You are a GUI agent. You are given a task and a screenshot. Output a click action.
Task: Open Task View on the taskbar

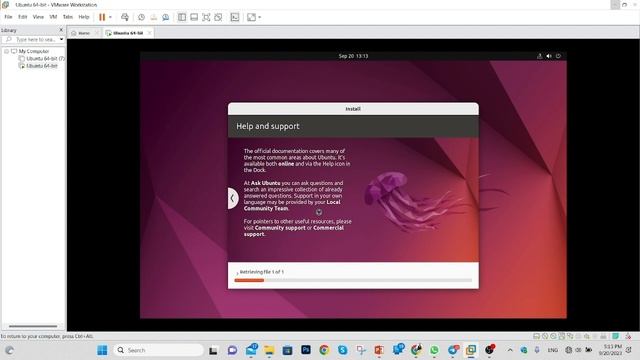click(213, 350)
